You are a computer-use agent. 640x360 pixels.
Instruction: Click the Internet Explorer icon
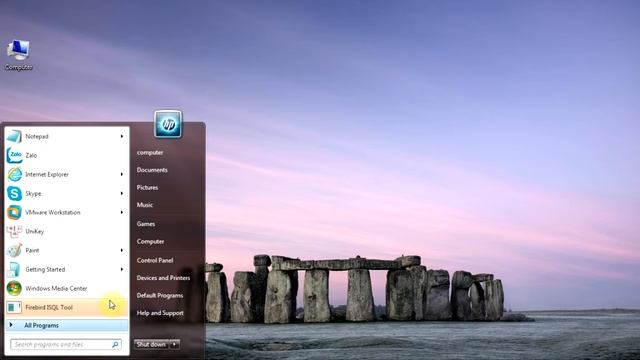click(x=14, y=174)
